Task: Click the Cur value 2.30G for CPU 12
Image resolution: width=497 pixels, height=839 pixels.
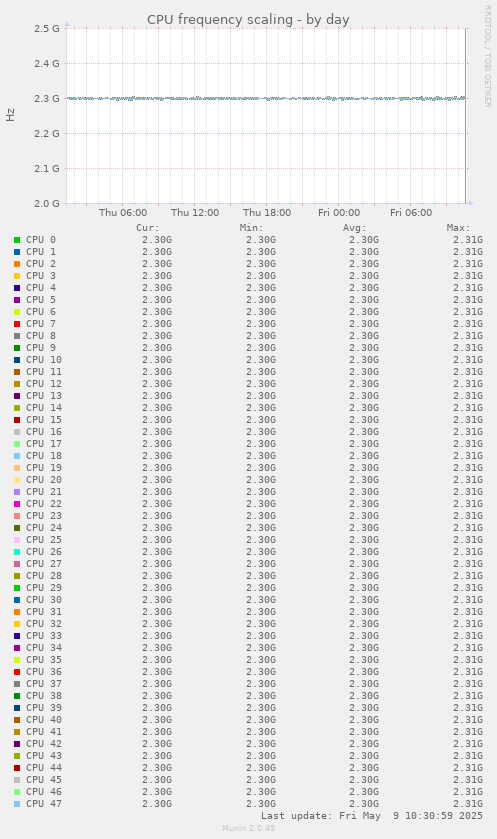Action: (x=157, y=384)
